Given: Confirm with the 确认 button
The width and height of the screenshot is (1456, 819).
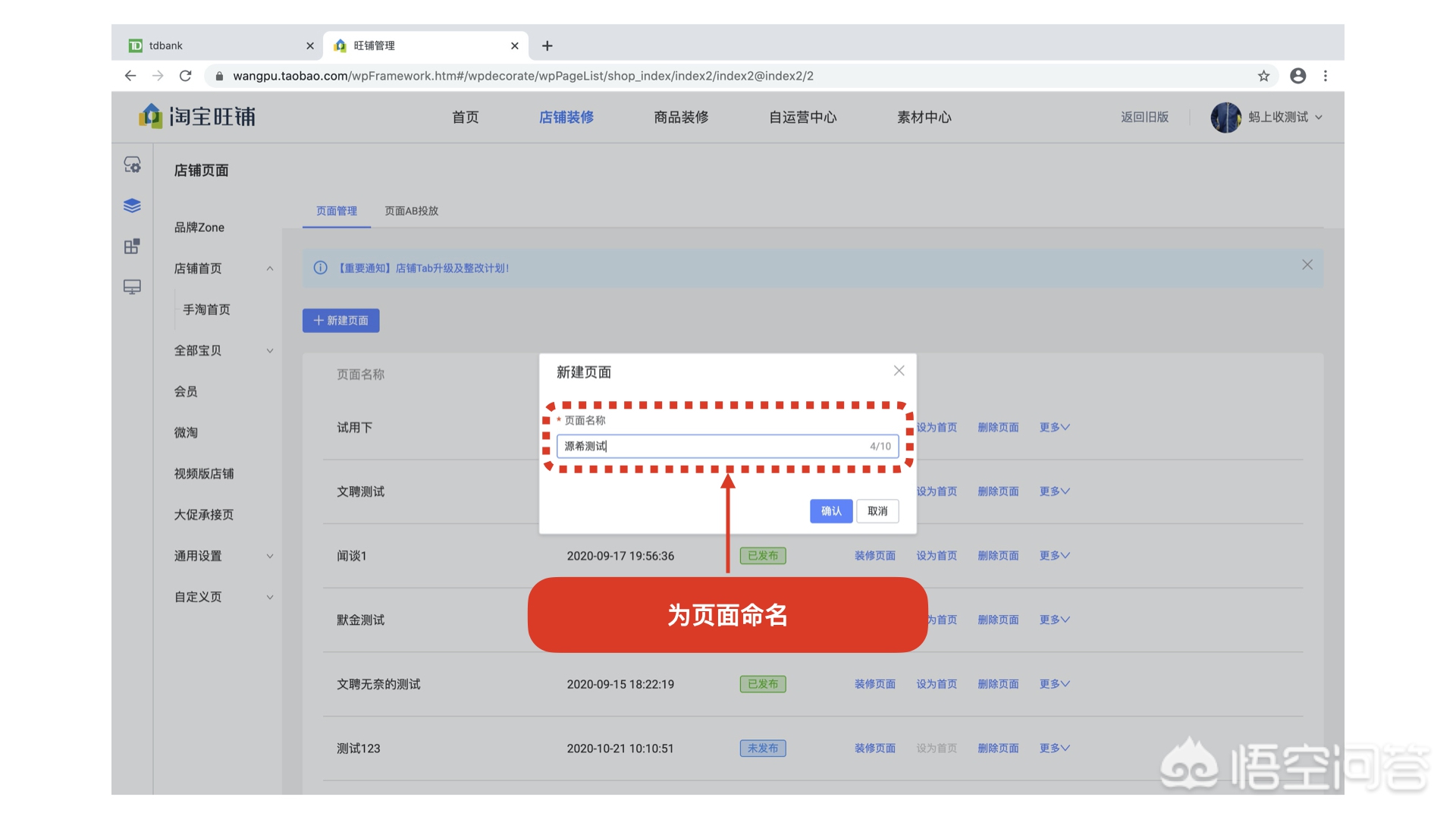Looking at the screenshot, I should [830, 511].
